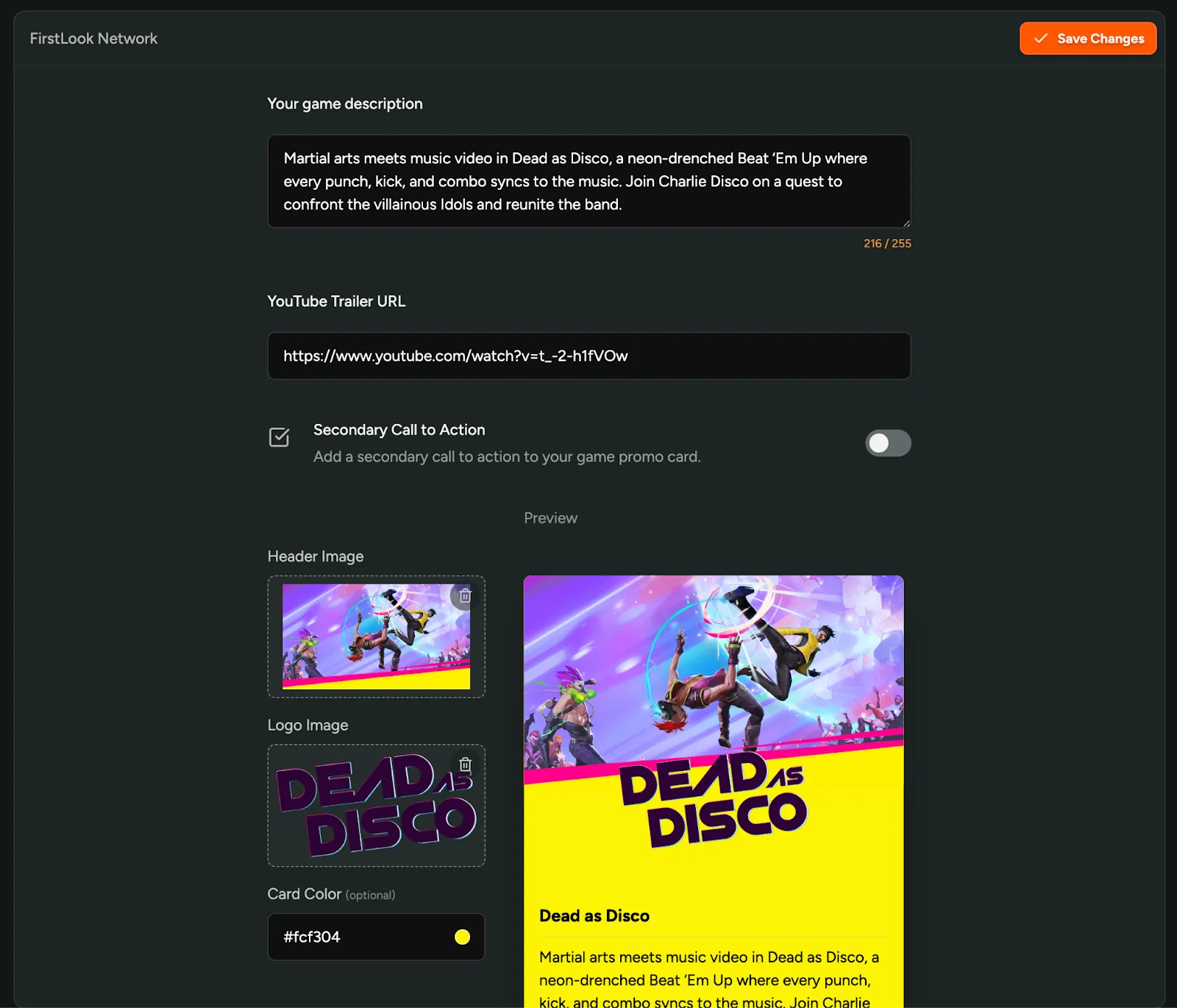Click the Secondary Call to Action checkmark icon
This screenshot has height=1008, width=1177.
pyautogui.click(x=279, y=437)
